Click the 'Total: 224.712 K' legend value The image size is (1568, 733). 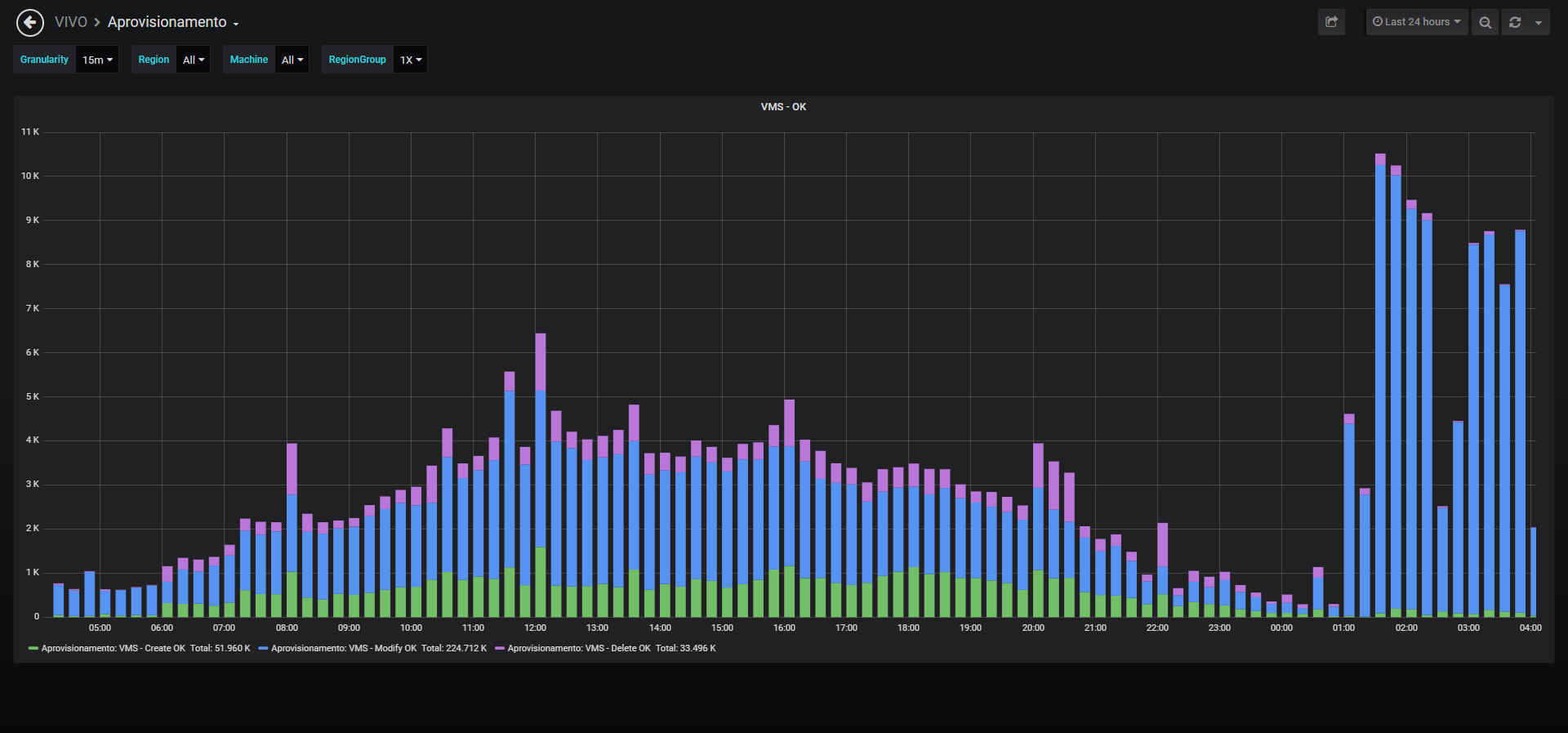pos(454,648)
